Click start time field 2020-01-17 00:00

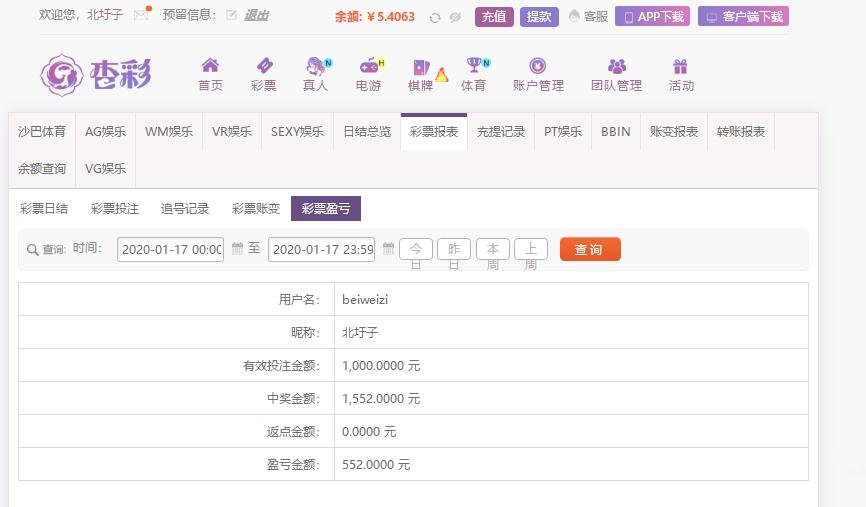pos(171,250)
